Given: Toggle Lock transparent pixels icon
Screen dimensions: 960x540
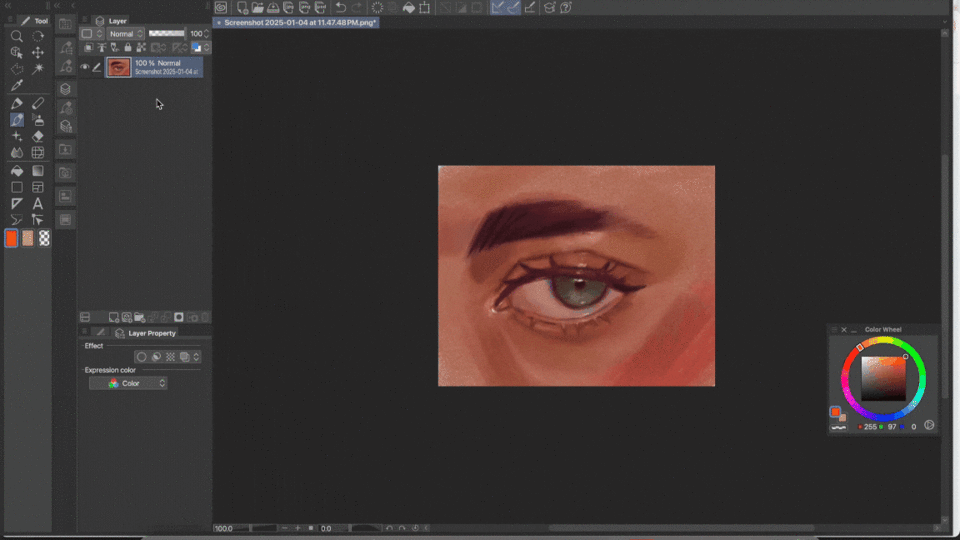Looking at the screenshot, I should (x=141, y=47).
